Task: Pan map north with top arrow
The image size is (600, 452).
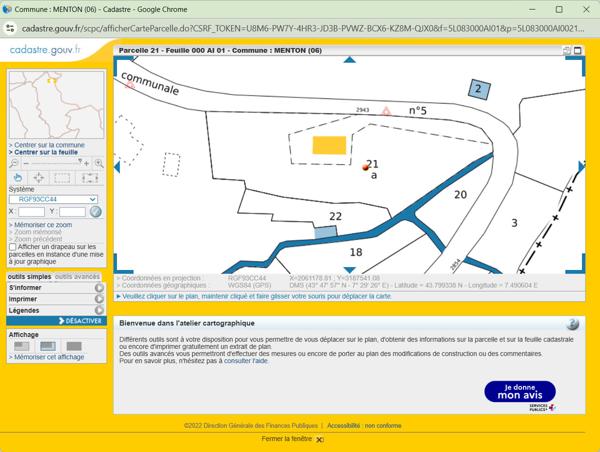Action: tap(349, 60)
